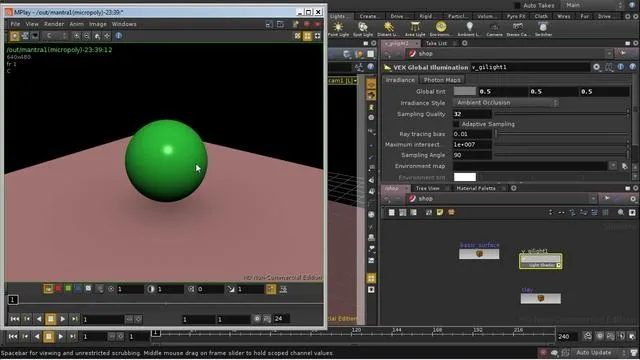Play forward on Houdini main playbar
This screenshot has width=640, height=360.
click(60, 336)
